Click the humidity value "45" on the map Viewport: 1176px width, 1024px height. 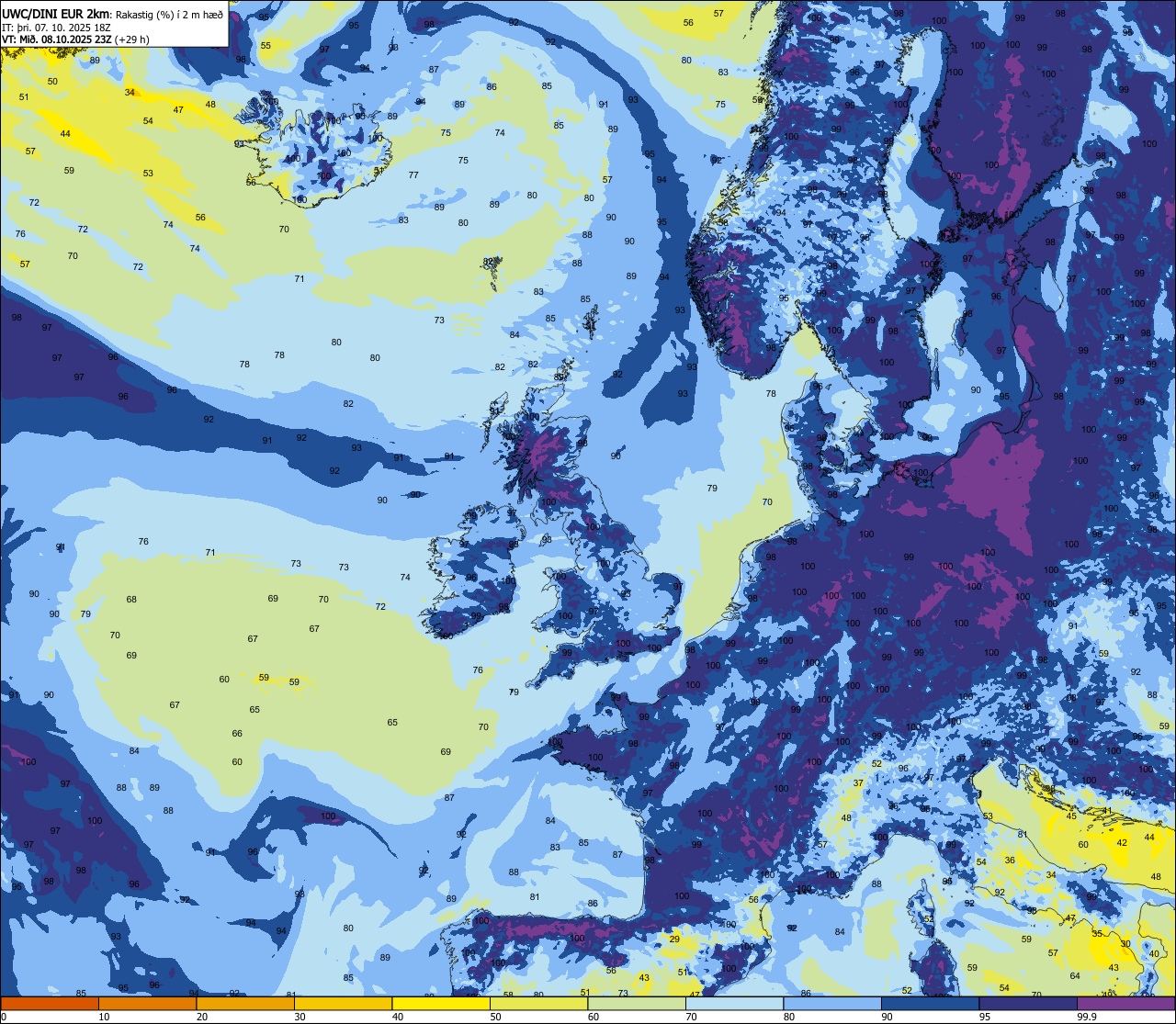click(1071, 816)
